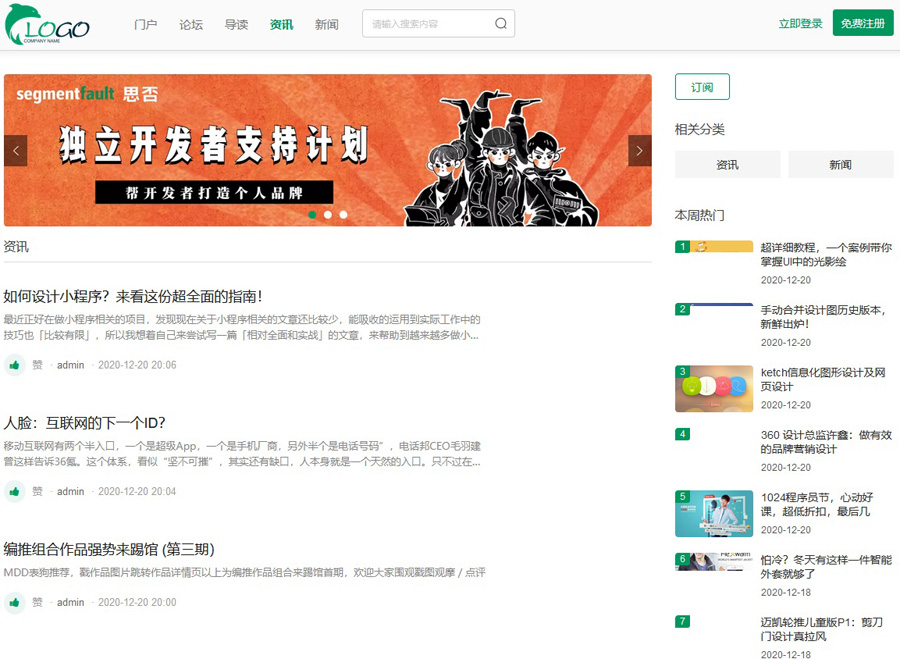Click thumbs-up on 人脸 article
Screen dimensions: 900x659
click(x=15, y=491)
